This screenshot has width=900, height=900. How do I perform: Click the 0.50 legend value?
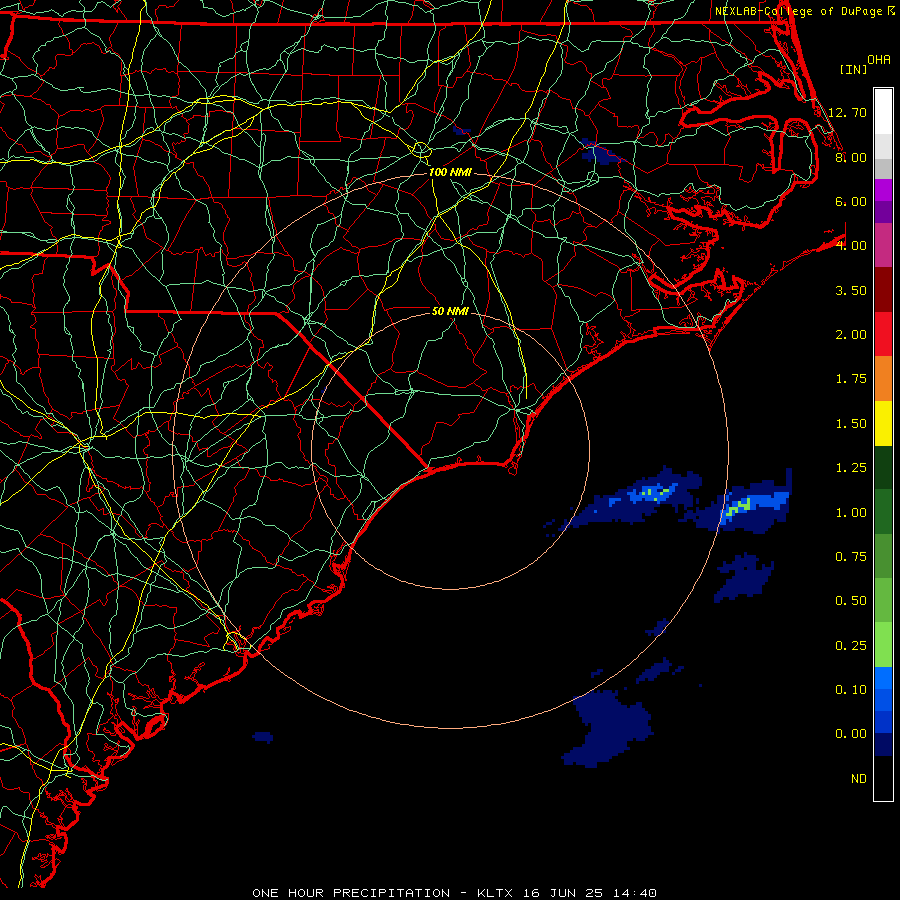(x=851, y=601)
